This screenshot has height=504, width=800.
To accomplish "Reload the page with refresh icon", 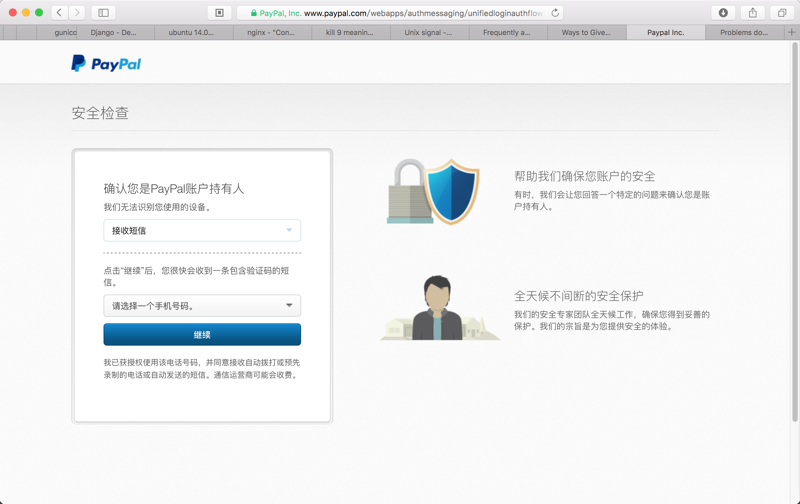I will [x=555, y=13].
